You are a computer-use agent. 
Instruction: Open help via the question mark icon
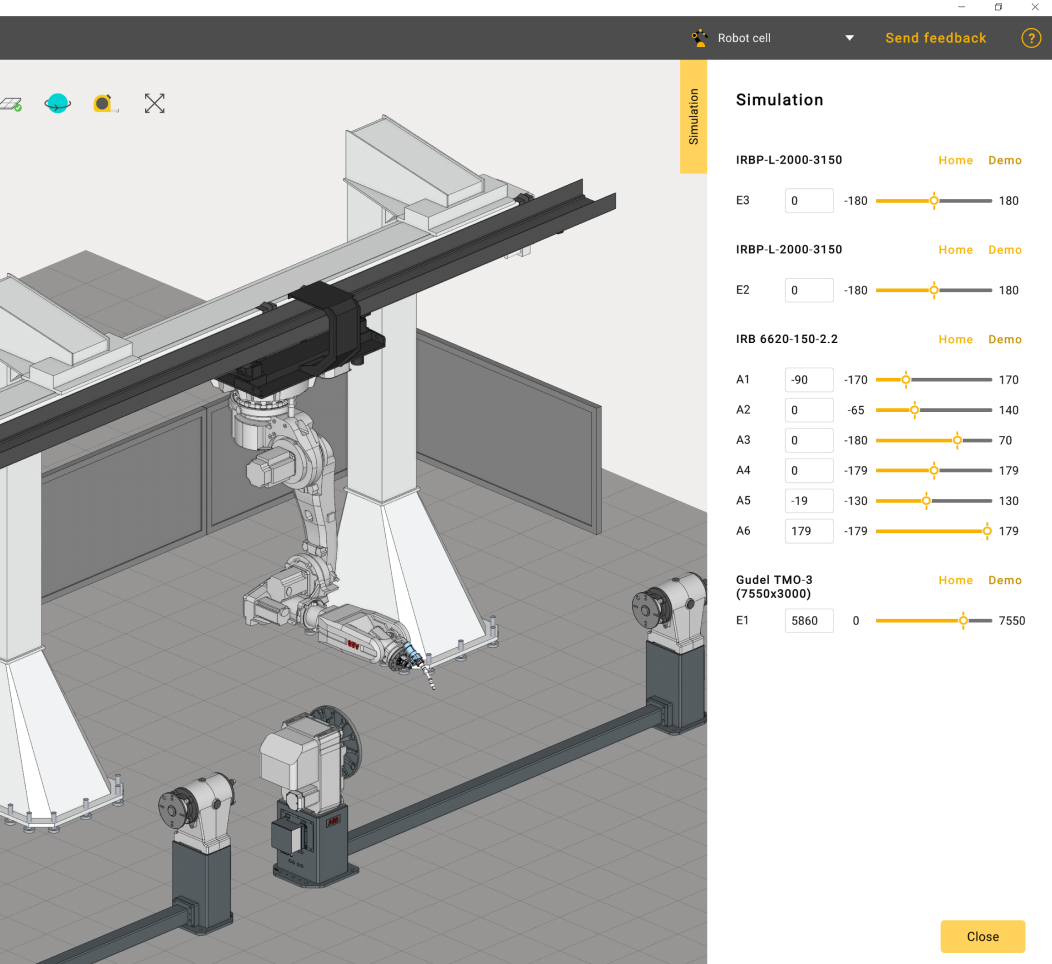pos(1031,38)
